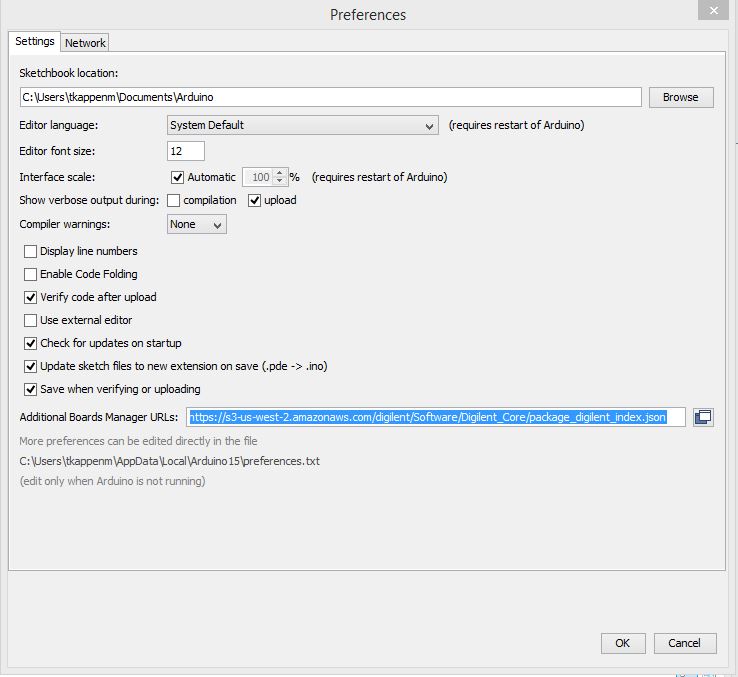The height and width of the screenshot is (677, 738).
Task: Uncheck Update sketch files to new extension
Action: (x=30, y=366)
